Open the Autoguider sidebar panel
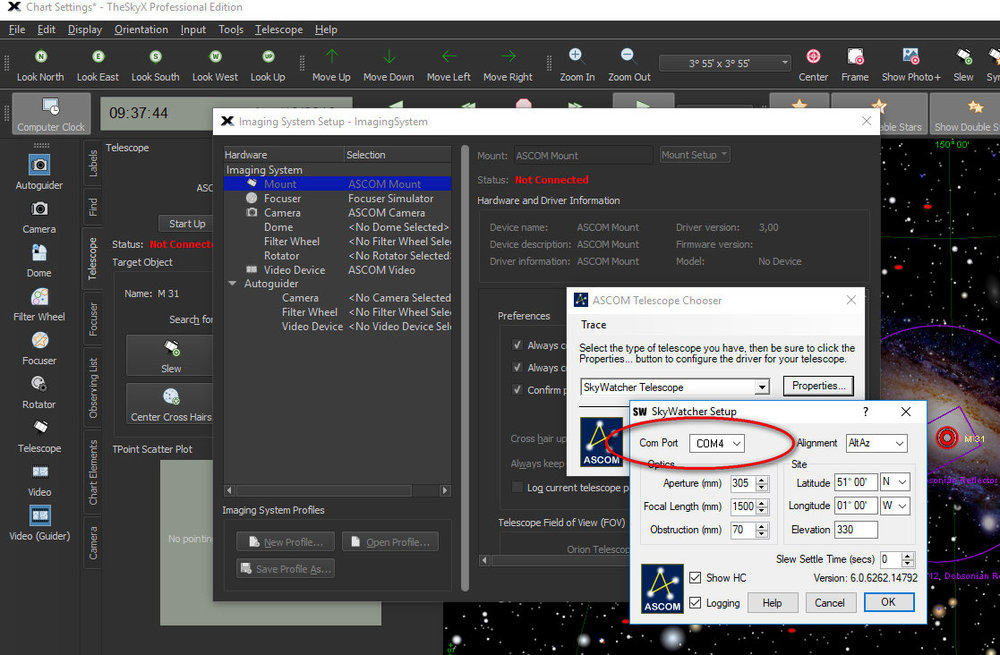The width and height of the screenshot is (1000, 655). click(39, 165)
